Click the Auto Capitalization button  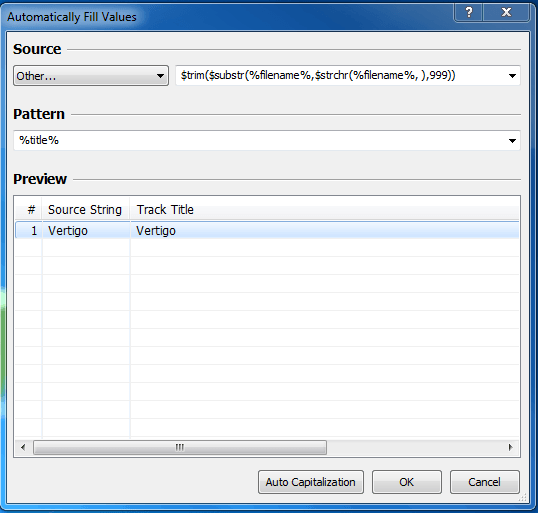click(x=311, y=482)
